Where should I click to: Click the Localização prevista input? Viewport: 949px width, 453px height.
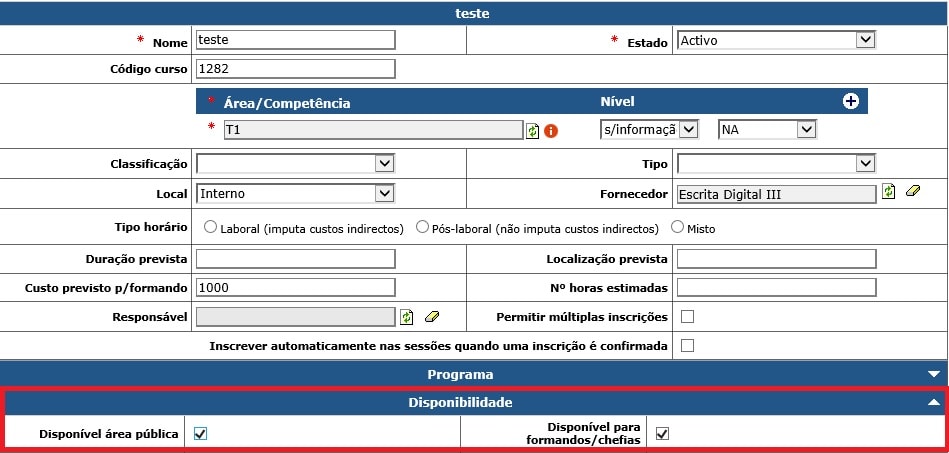tap(777, 259)
